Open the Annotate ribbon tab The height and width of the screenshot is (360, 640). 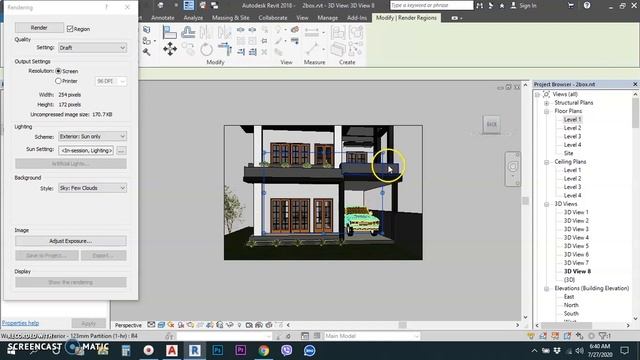162,18
